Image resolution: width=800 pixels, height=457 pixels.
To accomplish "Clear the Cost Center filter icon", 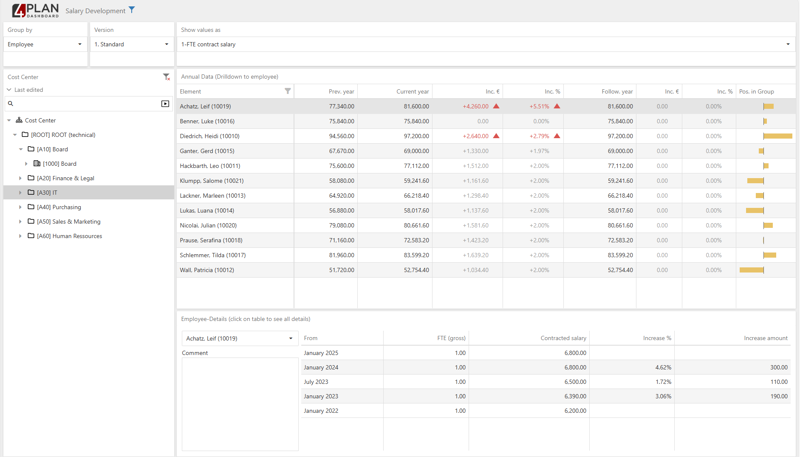I will point(166,77).
